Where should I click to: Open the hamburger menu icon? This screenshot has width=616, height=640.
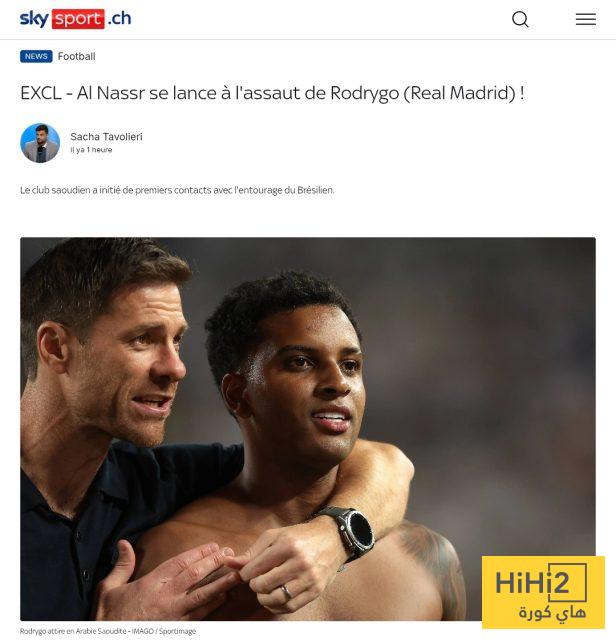click(x=585, y=19)
